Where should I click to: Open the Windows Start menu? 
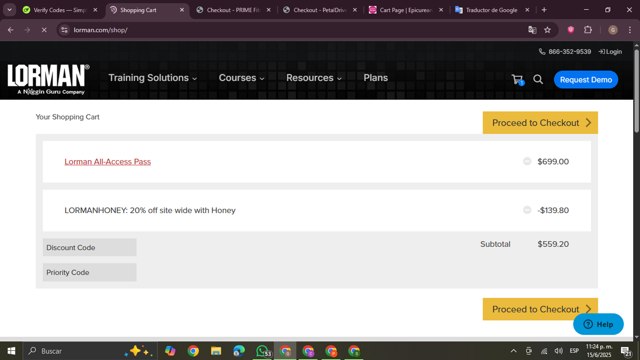coord(11,351)
